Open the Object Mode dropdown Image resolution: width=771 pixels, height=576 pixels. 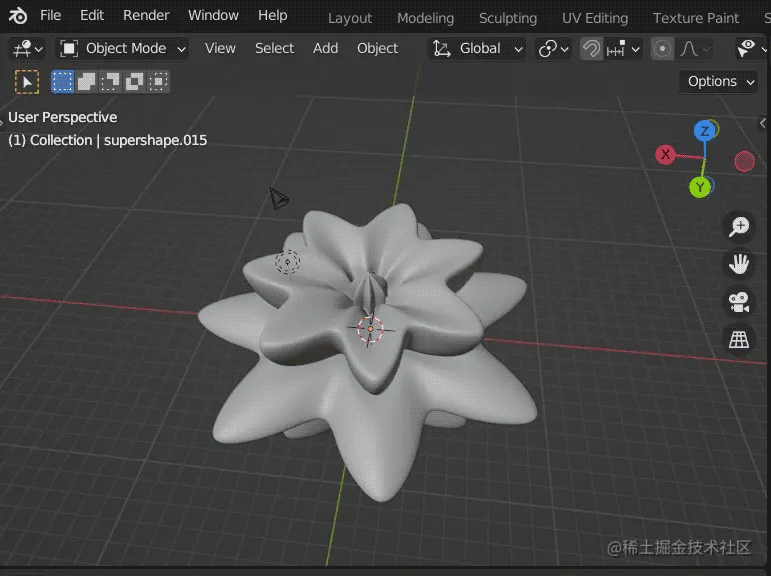pos(122,49)
